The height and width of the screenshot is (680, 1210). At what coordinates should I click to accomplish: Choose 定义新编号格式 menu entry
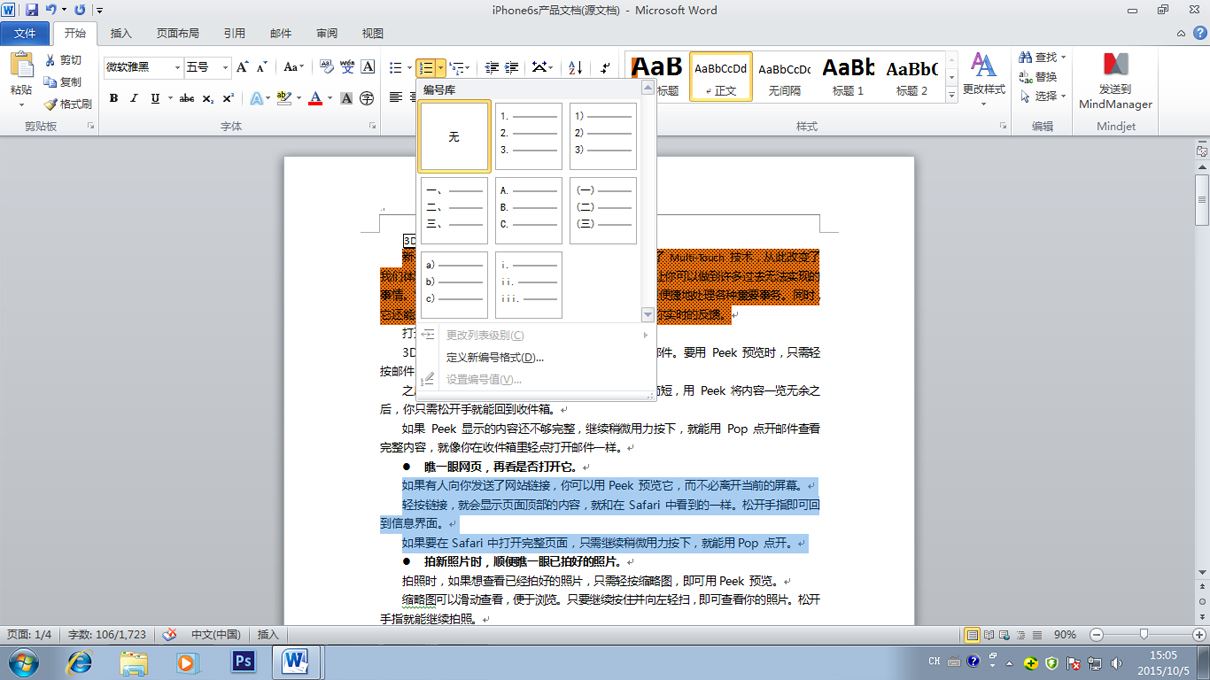pos(495,357)
